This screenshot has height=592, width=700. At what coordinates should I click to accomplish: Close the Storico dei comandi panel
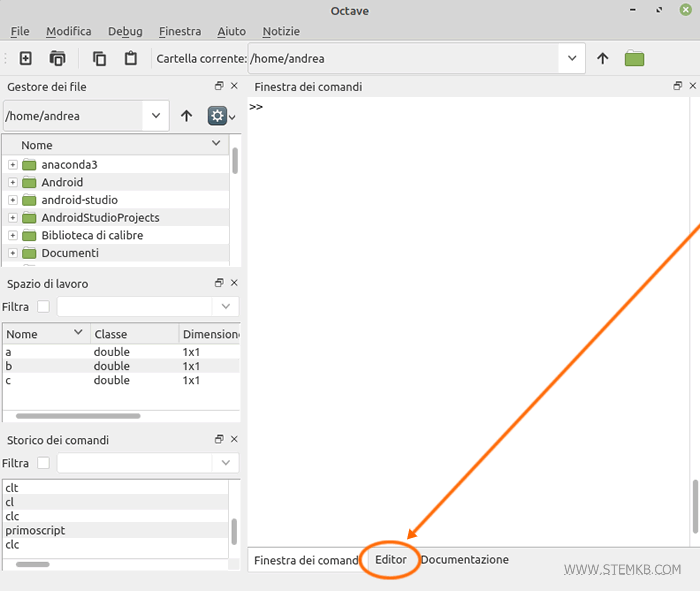[x=234, y=439]
